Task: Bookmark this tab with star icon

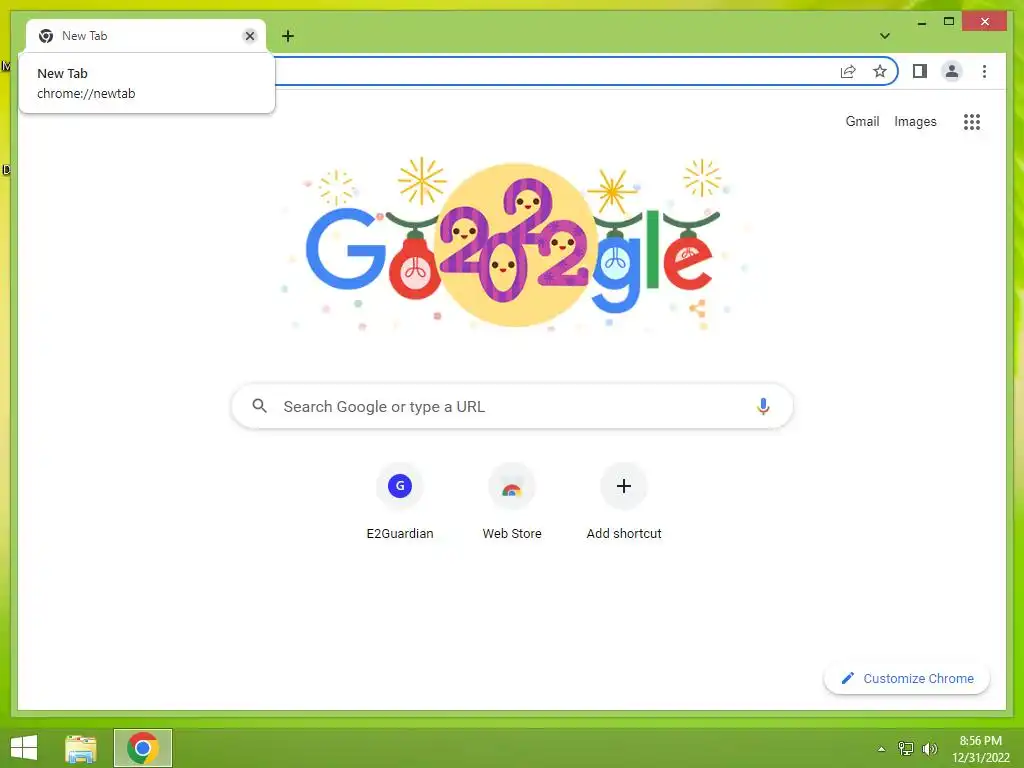Action: [880, 71]
